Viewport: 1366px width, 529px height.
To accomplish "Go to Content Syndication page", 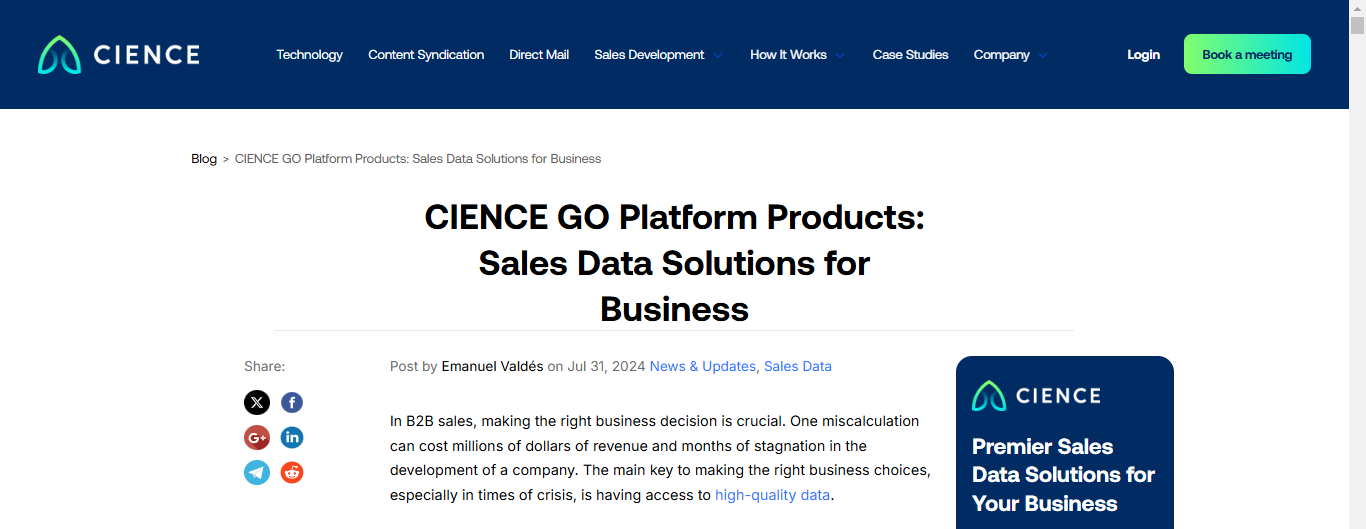I will coord(426,55).
